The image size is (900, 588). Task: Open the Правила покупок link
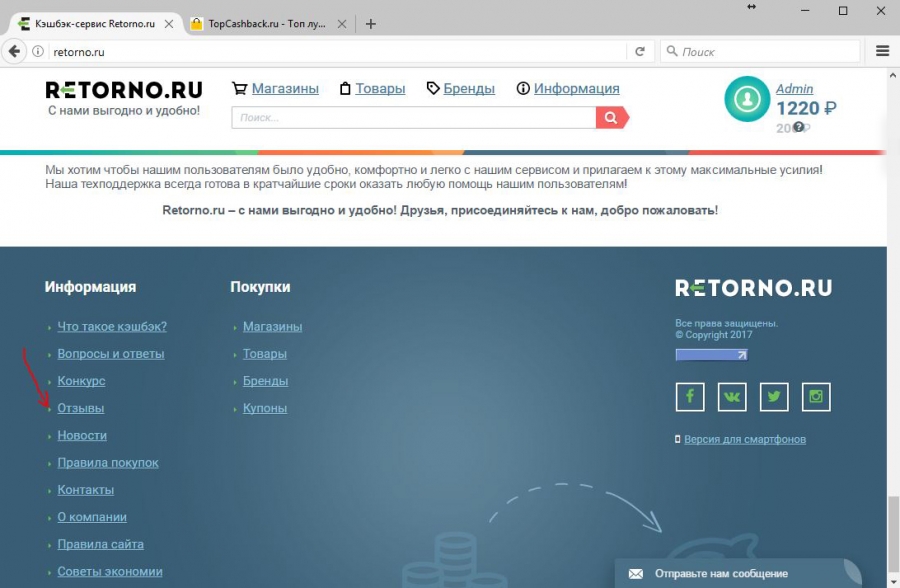pos(108,463)
